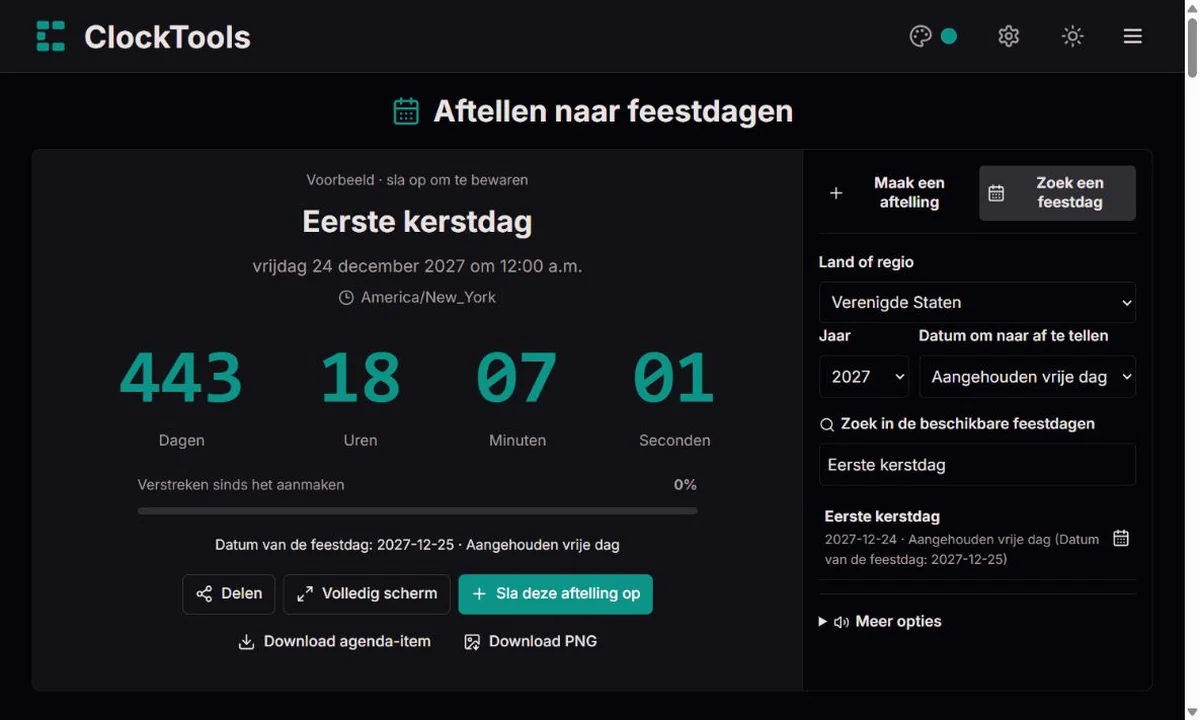1200x720 pixels.
Task: Click the vrijdag 24 december 2027 date line
Action: point(417,266)
